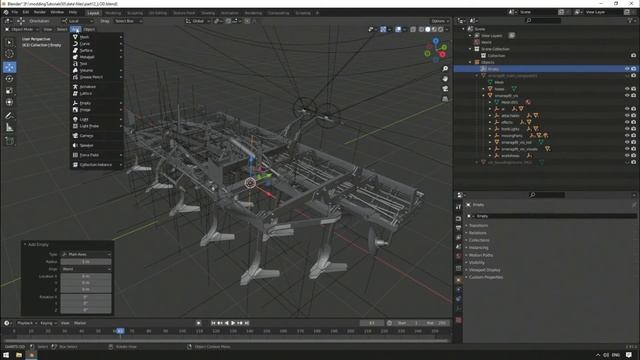The width and height of the screenshot is (640, 360).
Task: Open the outliner filter funnel icon
Action: click(630, 20)
